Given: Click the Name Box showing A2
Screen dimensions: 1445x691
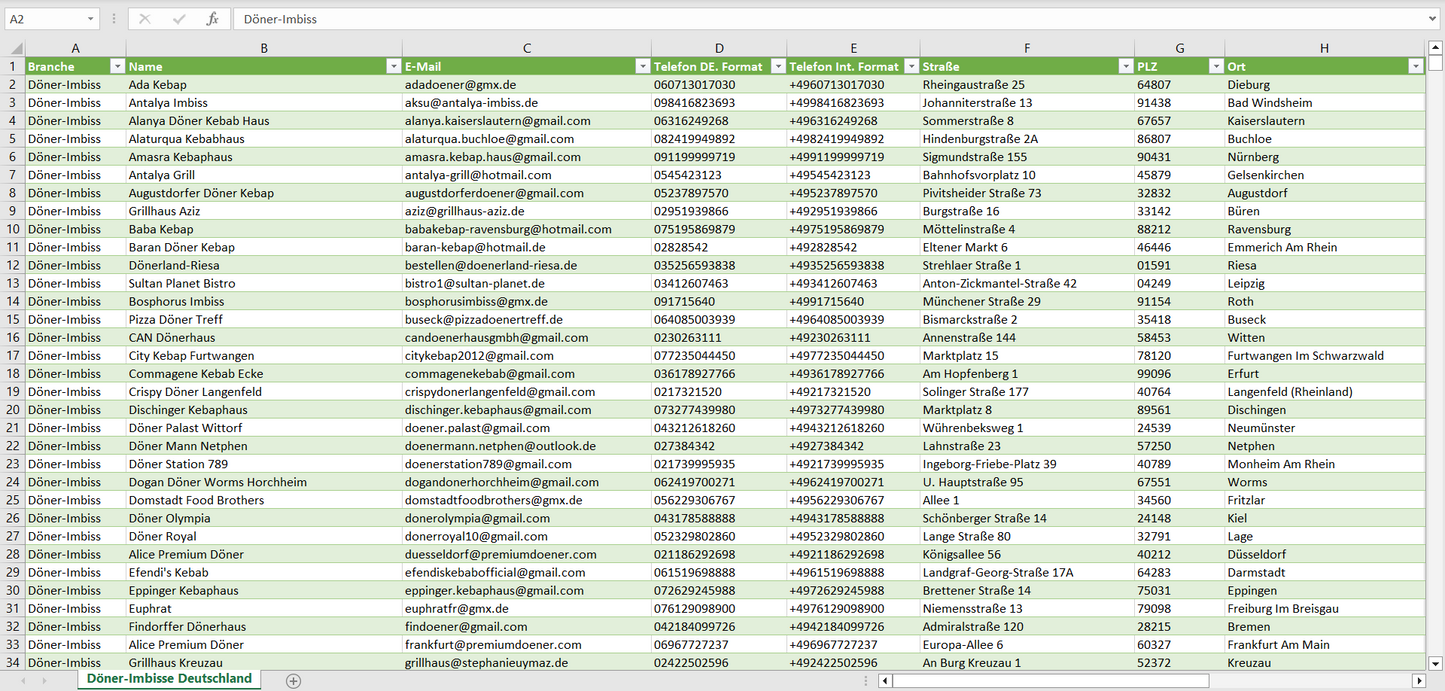Looking at the screenshot, I should point(45,19).
